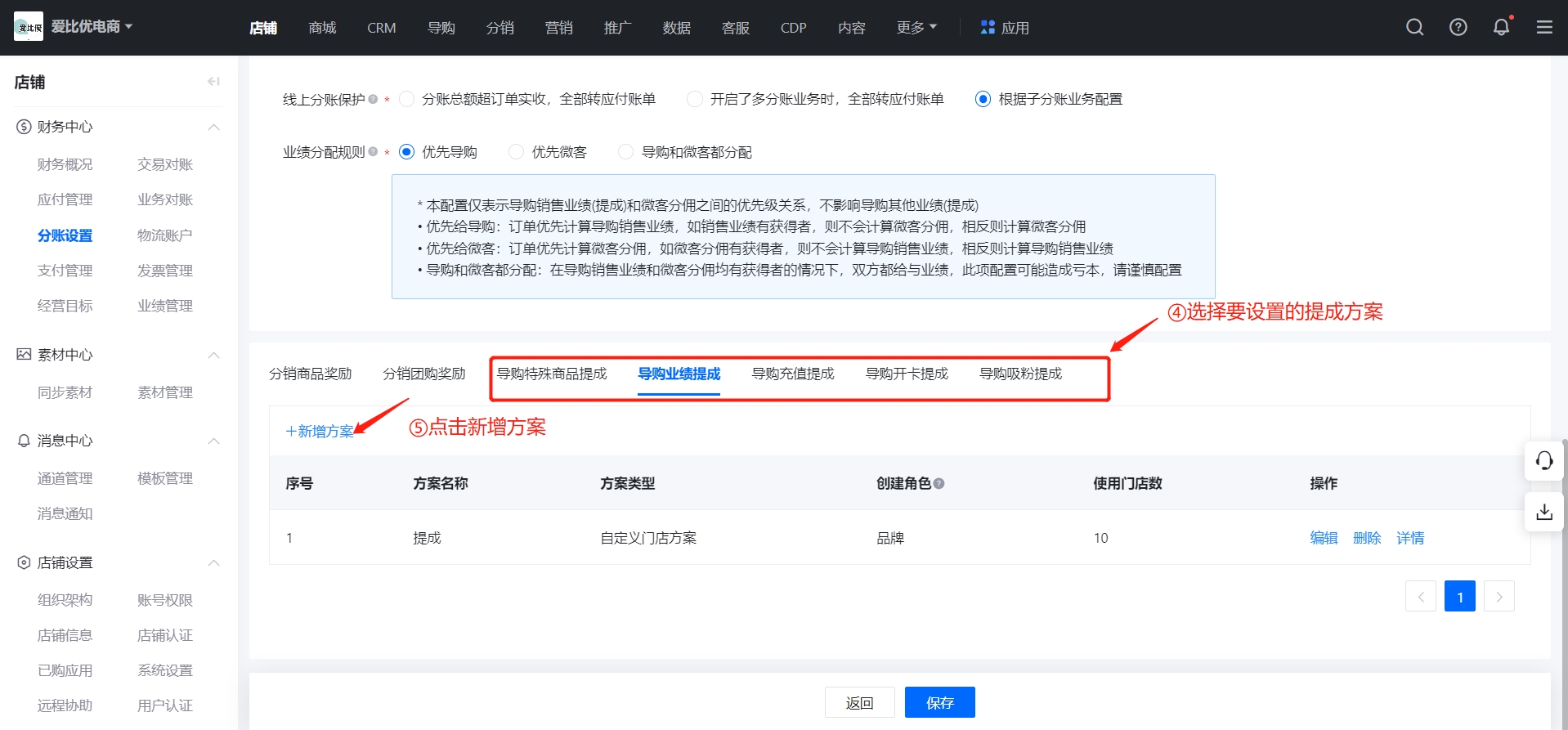Open the 导购 top menu
Viewport: 1568px width, 730px height.
441,28
